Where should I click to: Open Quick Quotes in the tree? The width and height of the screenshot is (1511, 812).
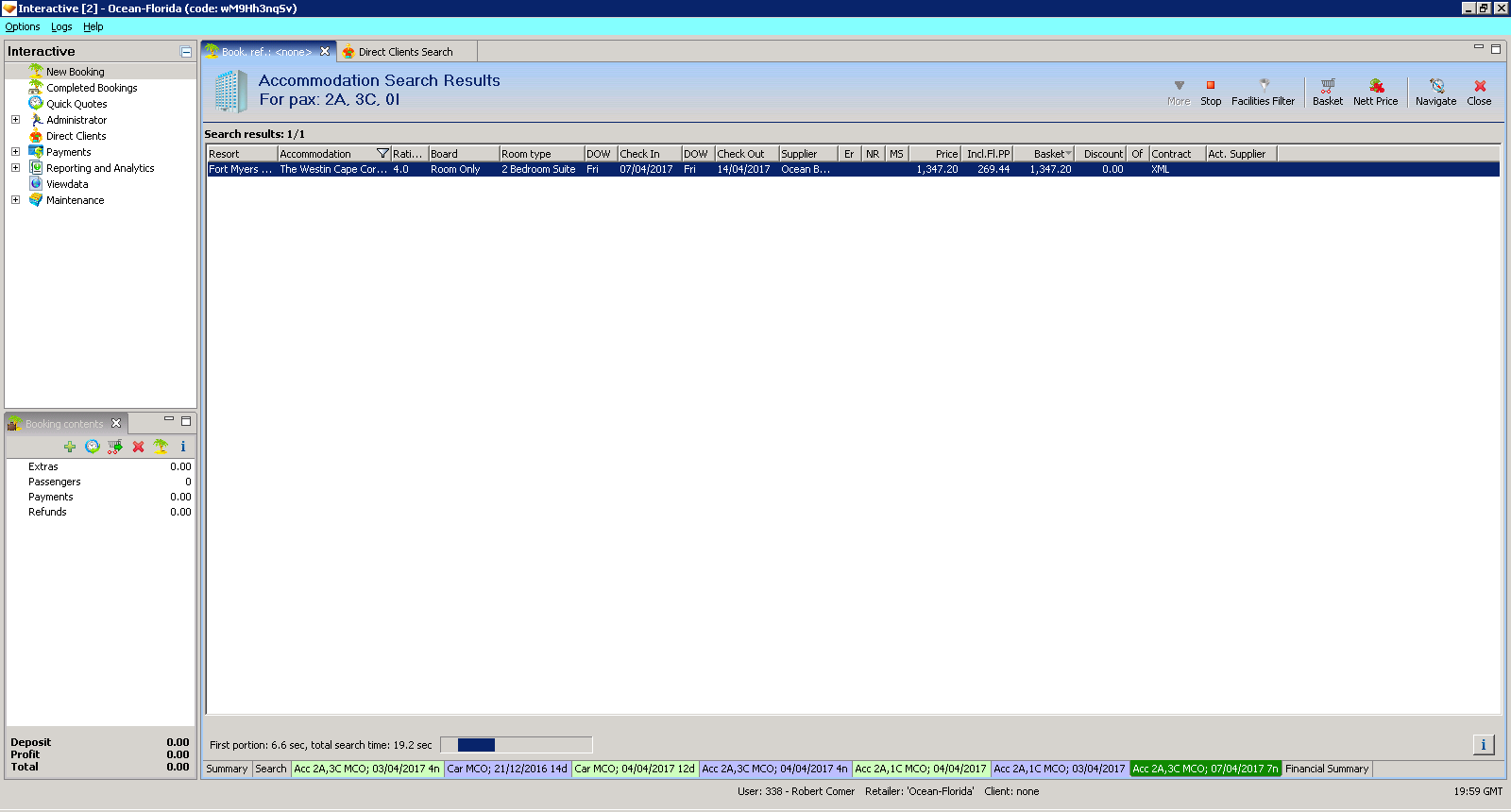pyautogui.click(x=76, y=104)
